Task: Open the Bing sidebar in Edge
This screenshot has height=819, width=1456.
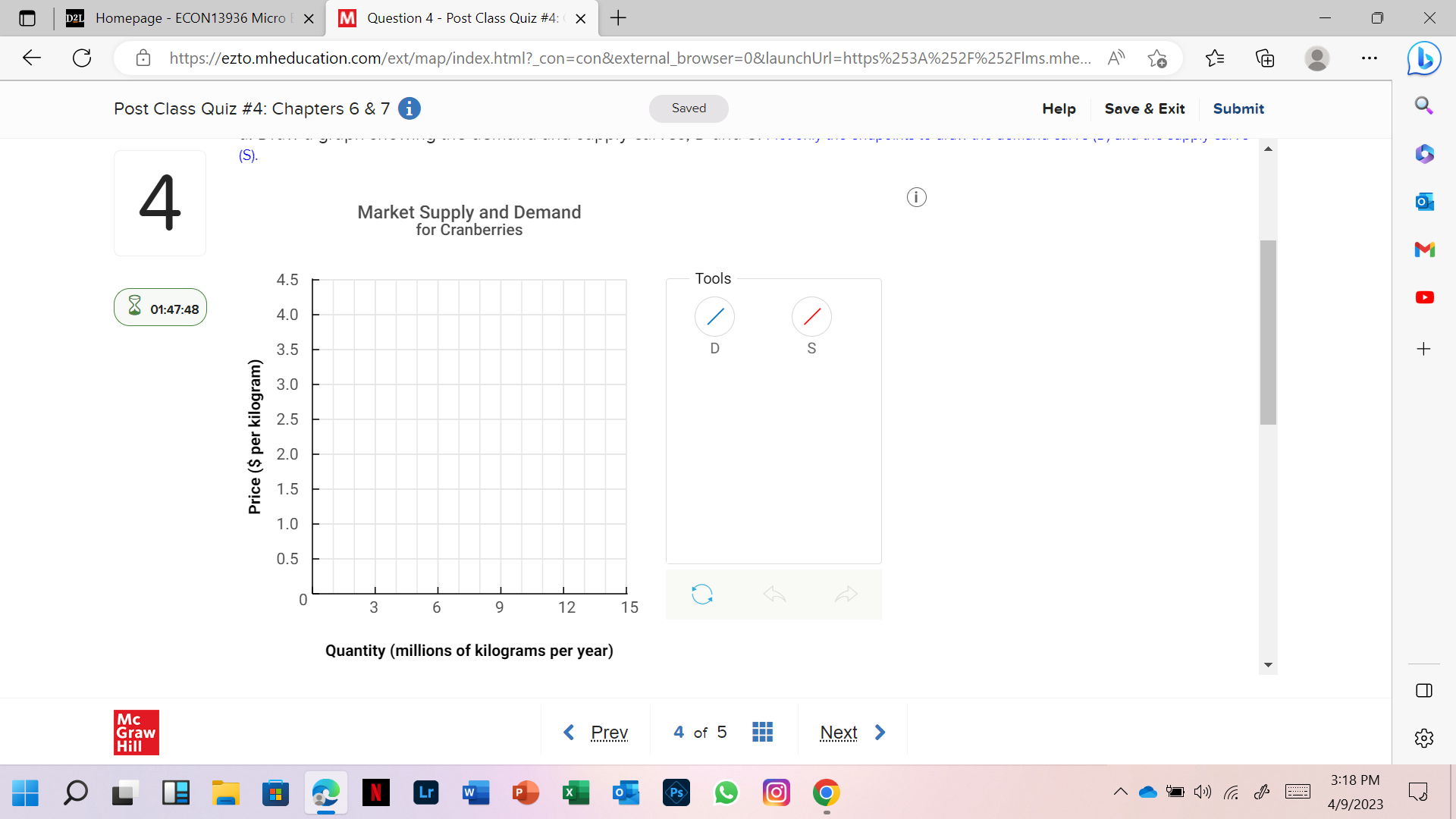Action: 1424,58
